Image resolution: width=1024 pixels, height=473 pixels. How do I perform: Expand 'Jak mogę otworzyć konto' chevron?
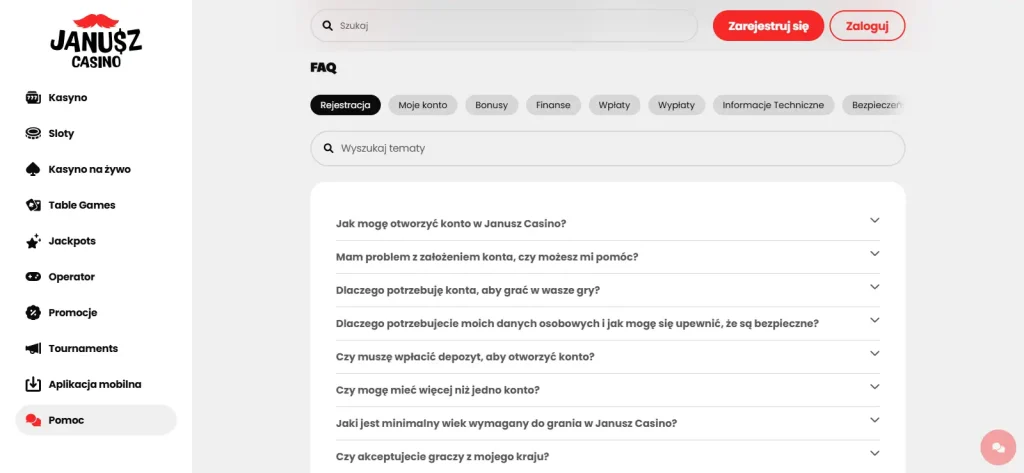coord(874,220)
